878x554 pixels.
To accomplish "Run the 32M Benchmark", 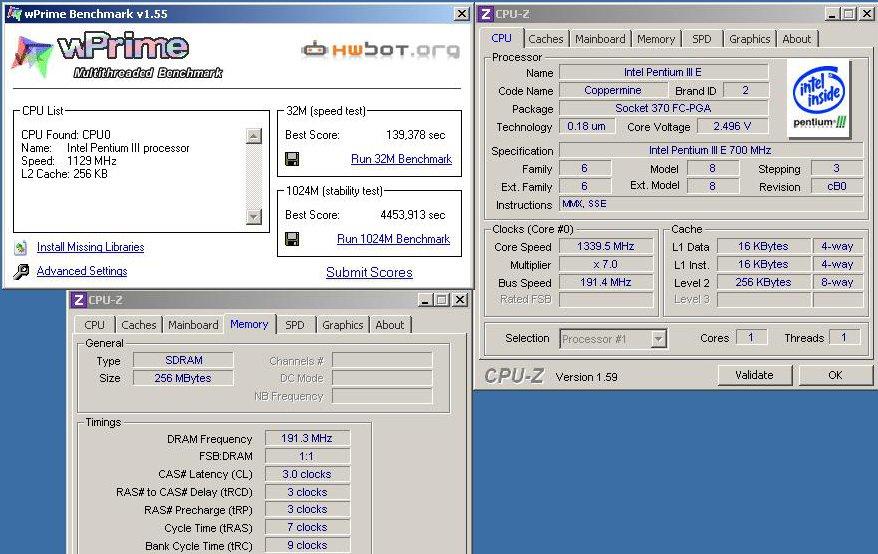I will [x=401, y=159].
